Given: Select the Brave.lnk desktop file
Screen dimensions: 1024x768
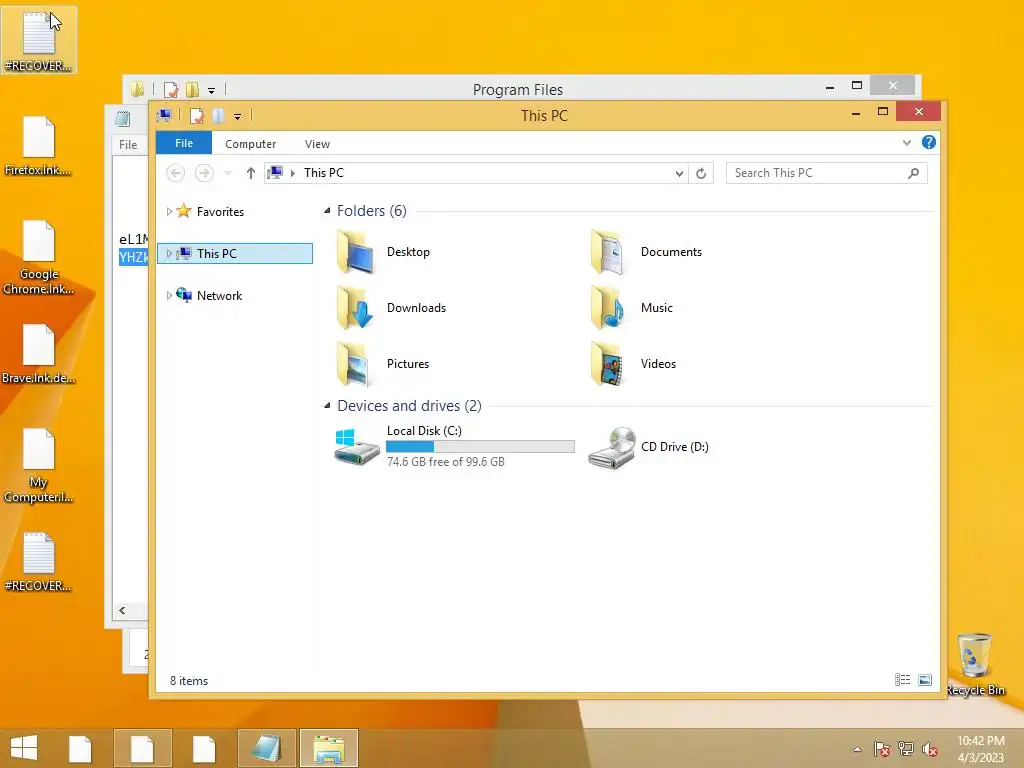Looking at the screenshot, I should point(38,353).
